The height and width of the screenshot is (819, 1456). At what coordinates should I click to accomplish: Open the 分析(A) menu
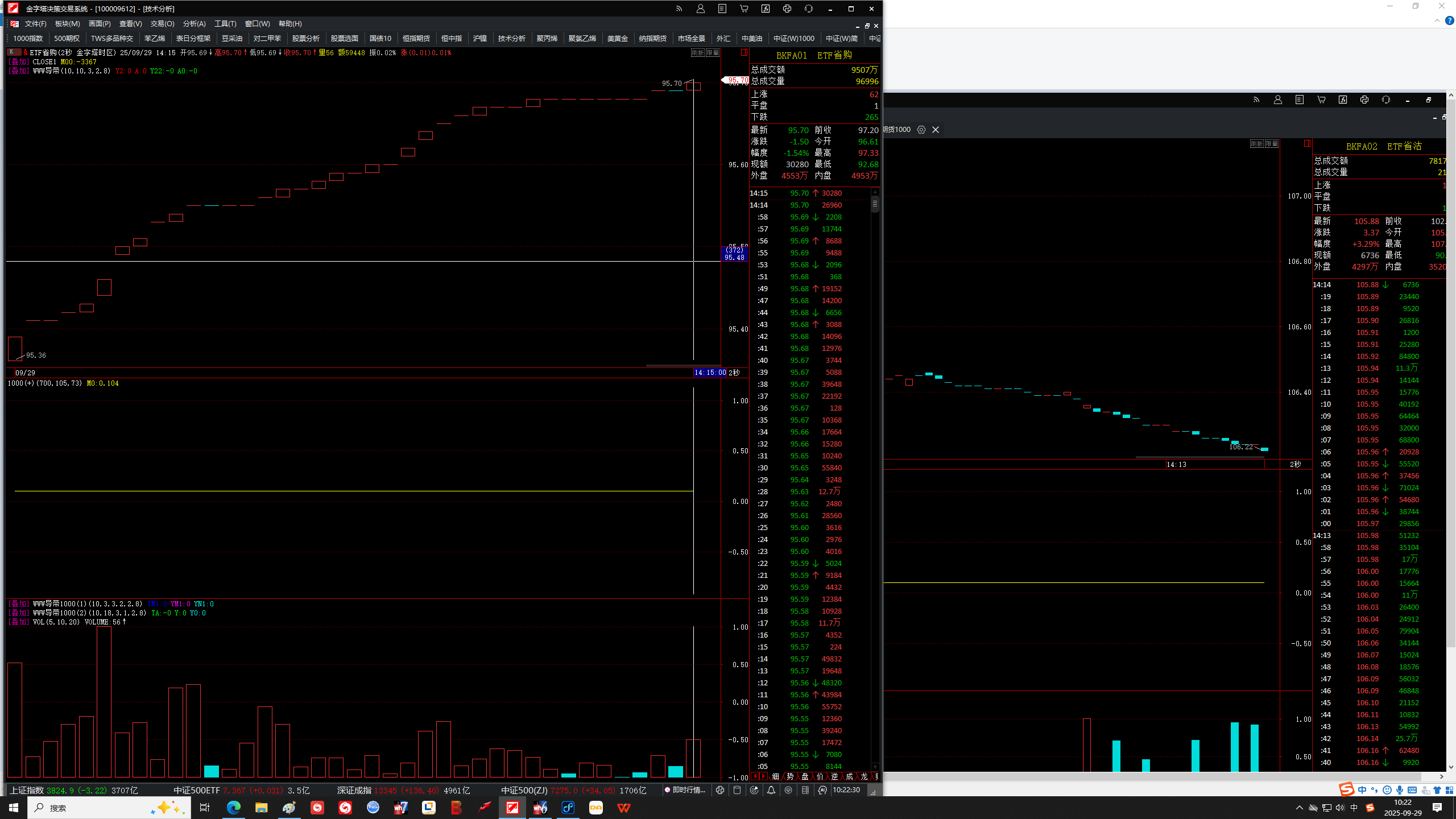tap(194, 24)
